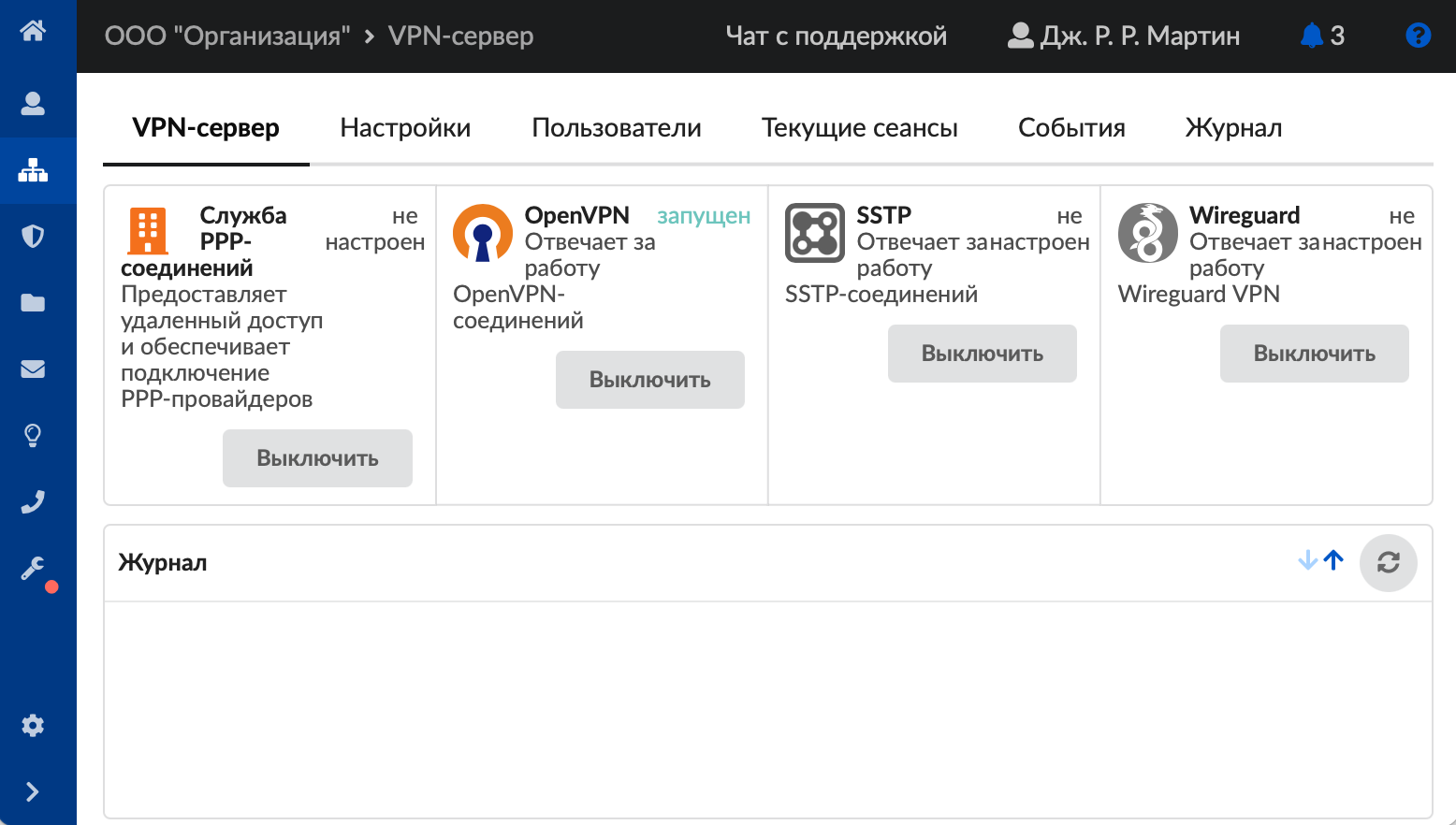The image size is (1456, 825).
Task: Click the wrench tools sidebar icon
Action: pos(33,568)
